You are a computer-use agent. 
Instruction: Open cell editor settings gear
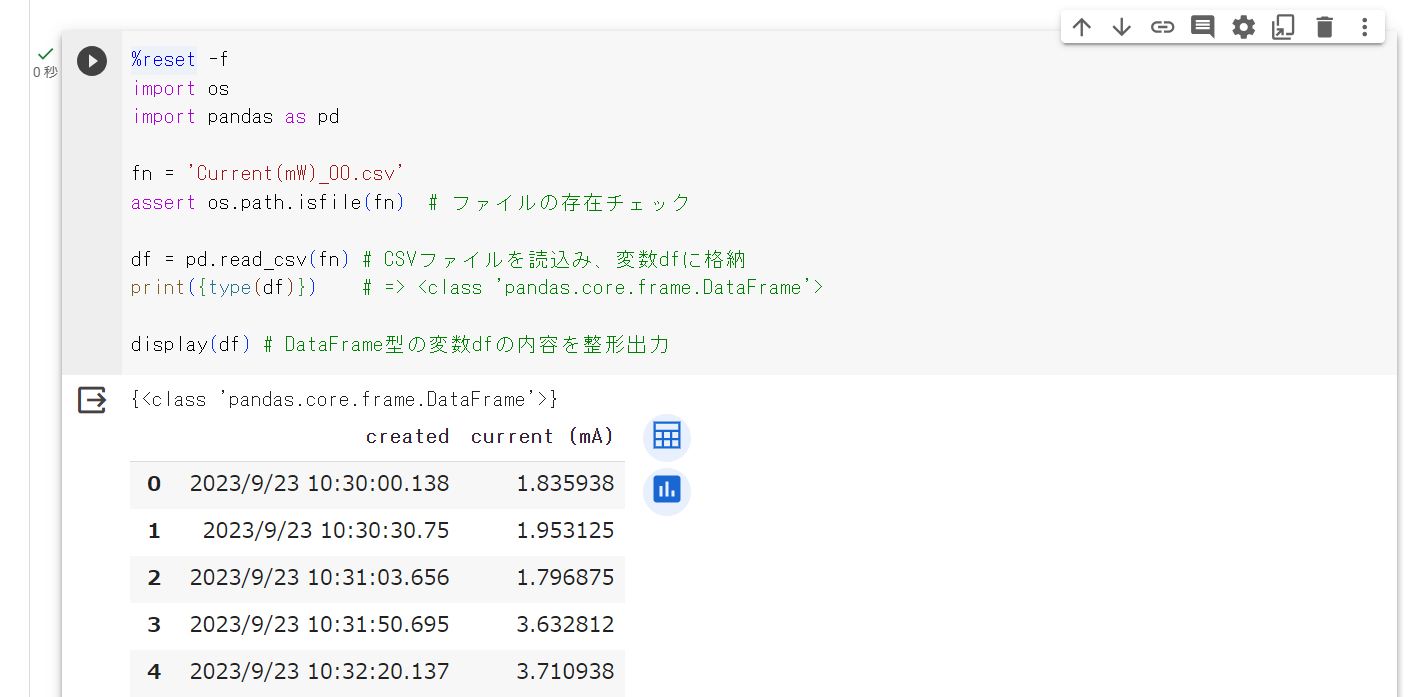(1243, 27)
